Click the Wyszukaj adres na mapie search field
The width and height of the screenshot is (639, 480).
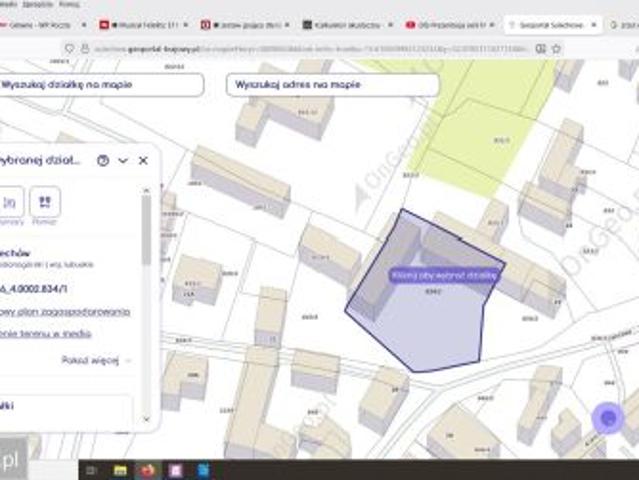click(332, 85)
